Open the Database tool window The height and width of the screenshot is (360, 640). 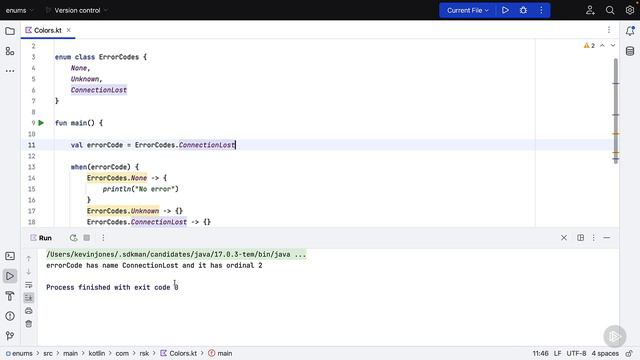(630, 51)
